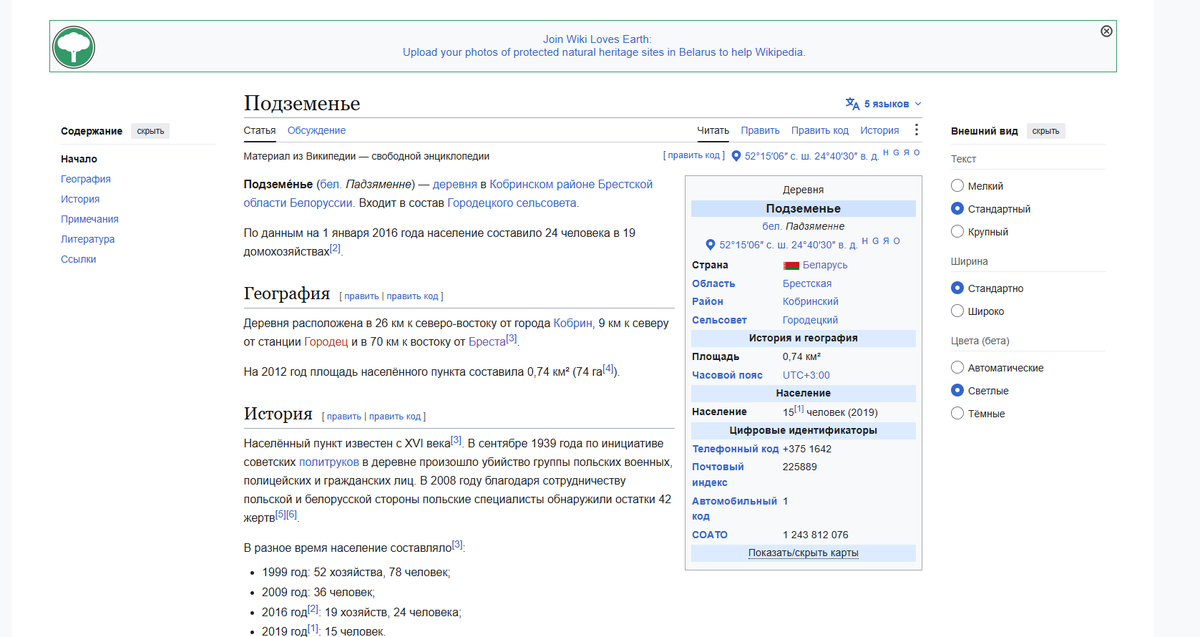Screen dimensions: 1200x637
Task: Click footnote [4] after 74 га
Action: click(608, 368)
